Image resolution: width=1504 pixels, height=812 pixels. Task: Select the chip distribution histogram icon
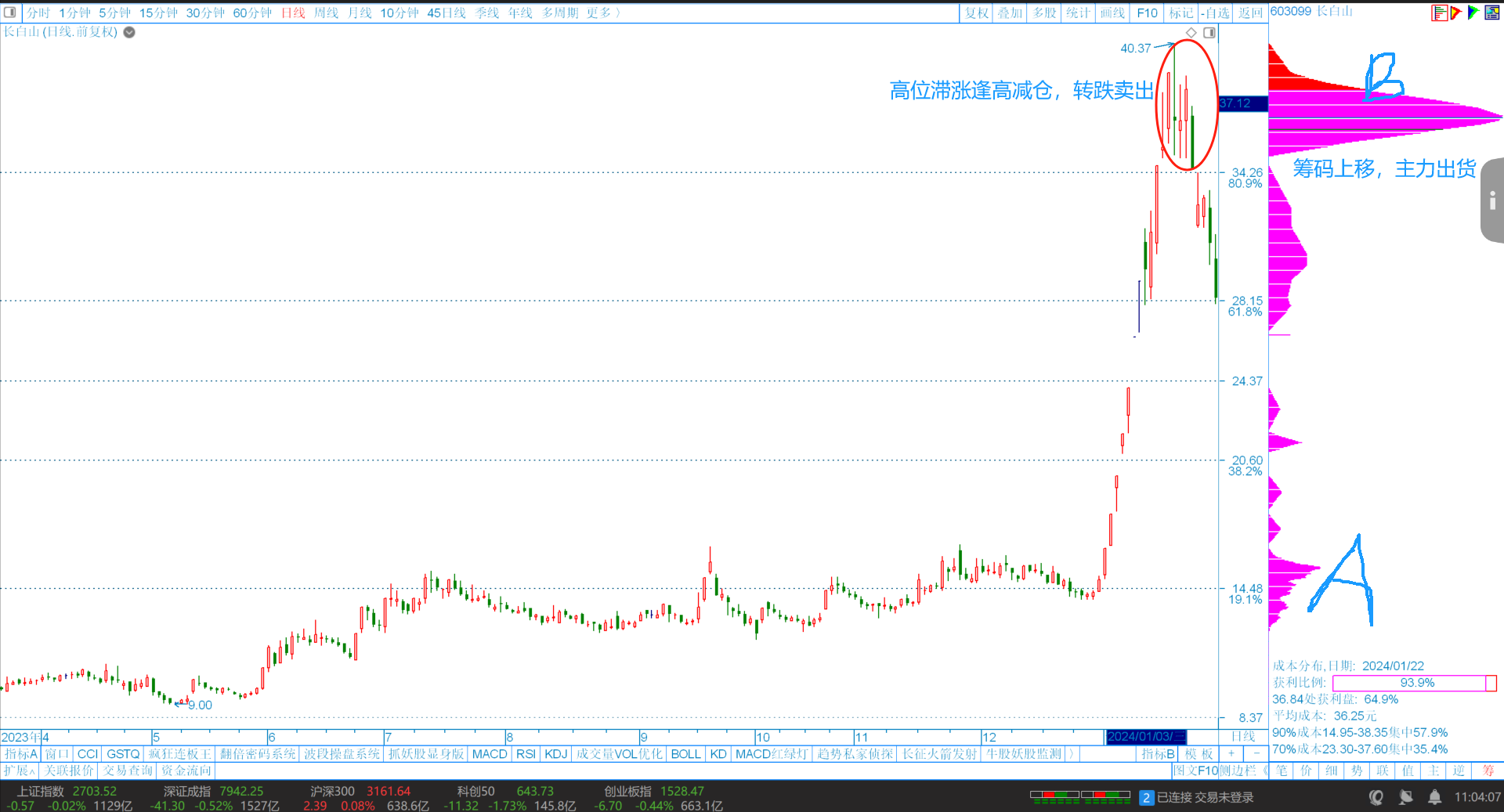[x=1439, y=13]
